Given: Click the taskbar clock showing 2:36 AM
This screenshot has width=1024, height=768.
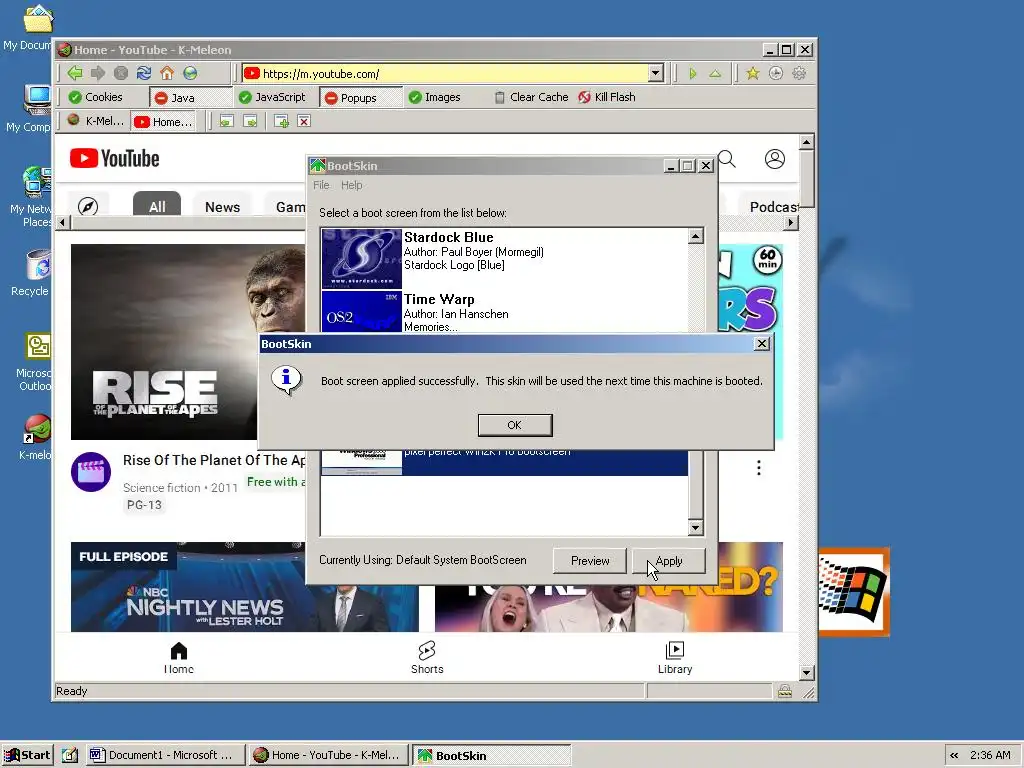Looking at the screenshot, I should click(x=991, y=755).
